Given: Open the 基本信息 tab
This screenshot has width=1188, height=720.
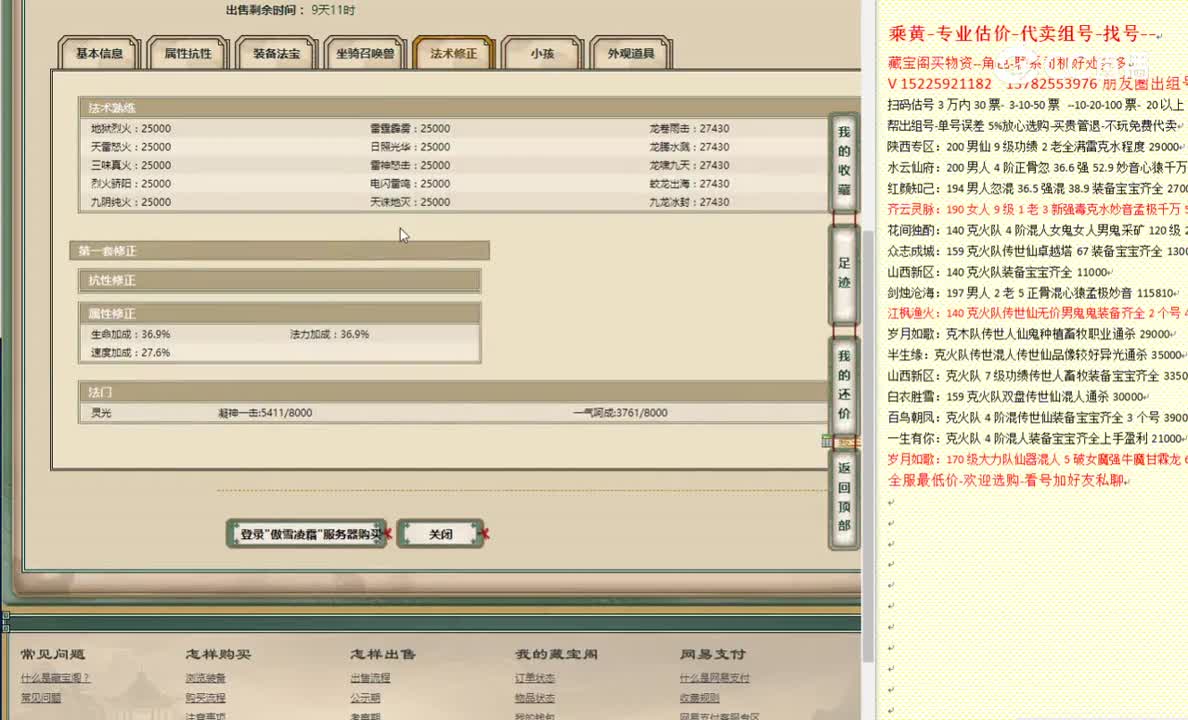Looking at the screenshot, I should (99, 53).
